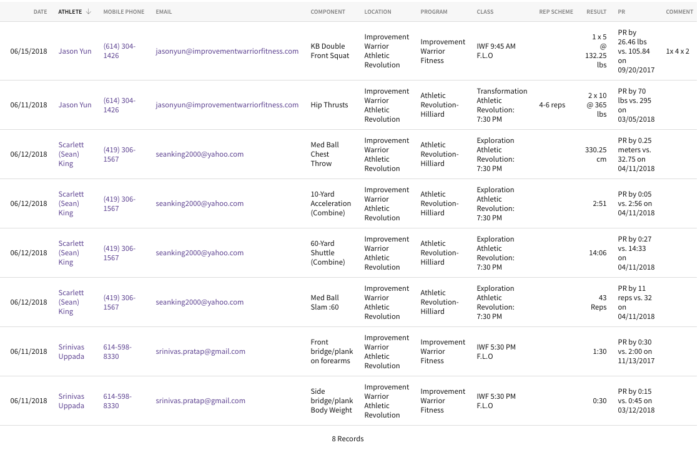
Task: Click srinivas.pratap@gmail.com in the Side bridge/plank row
Action: 200,401
